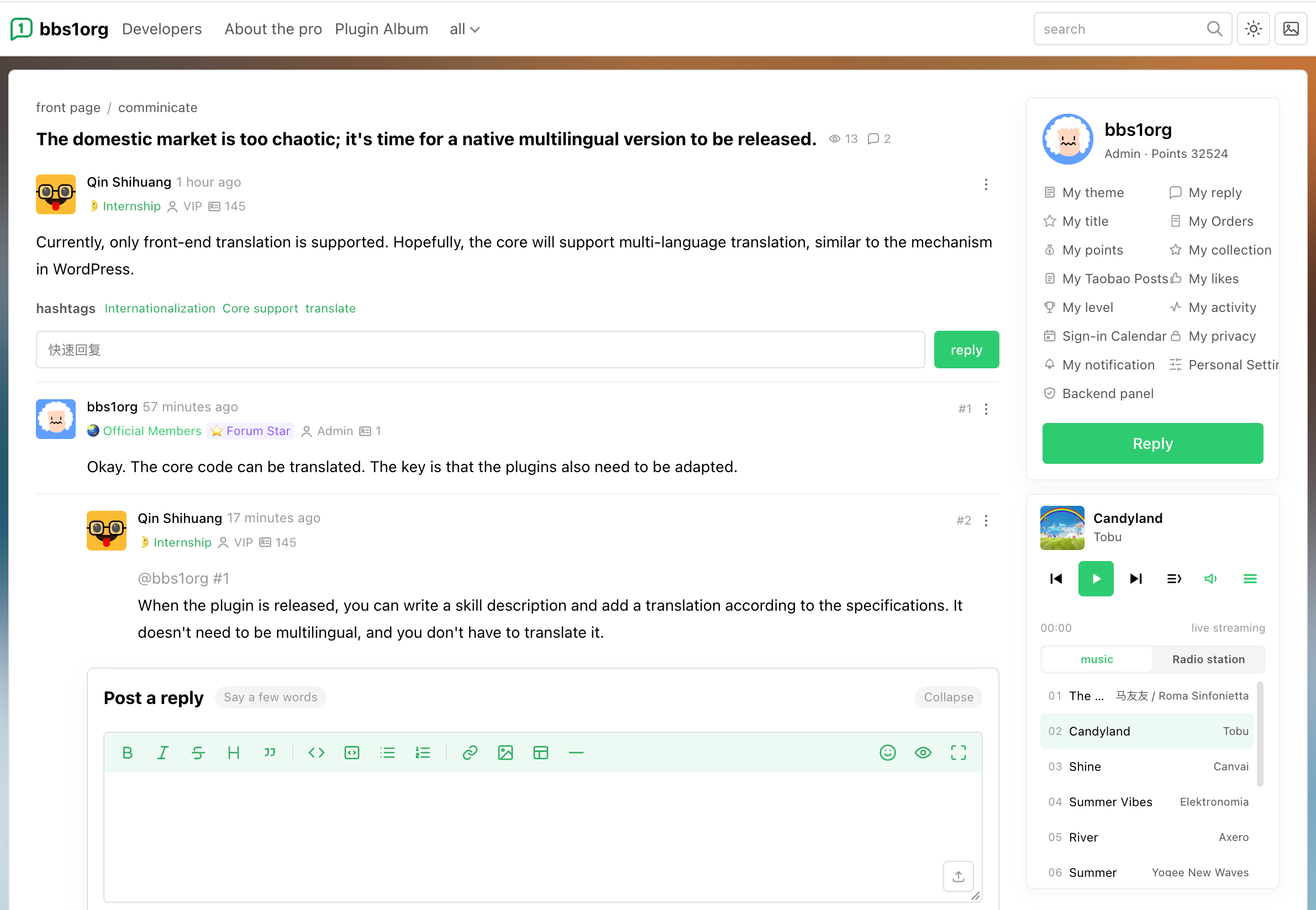Insert a table in the reply editor
1316x910 pixels.
tap(540, 753)
